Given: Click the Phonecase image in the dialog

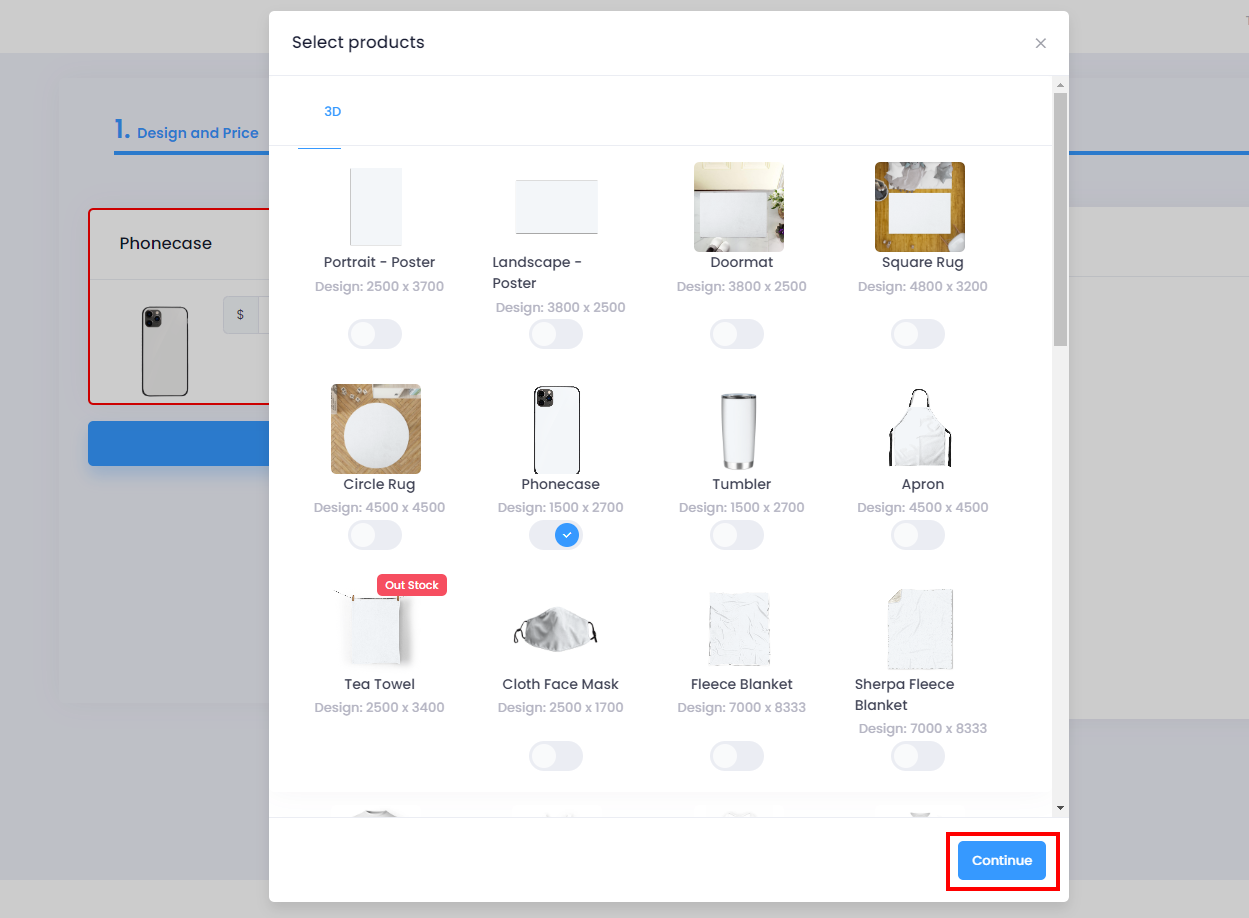Looking at the screenshot, I should tap(557, 430).
